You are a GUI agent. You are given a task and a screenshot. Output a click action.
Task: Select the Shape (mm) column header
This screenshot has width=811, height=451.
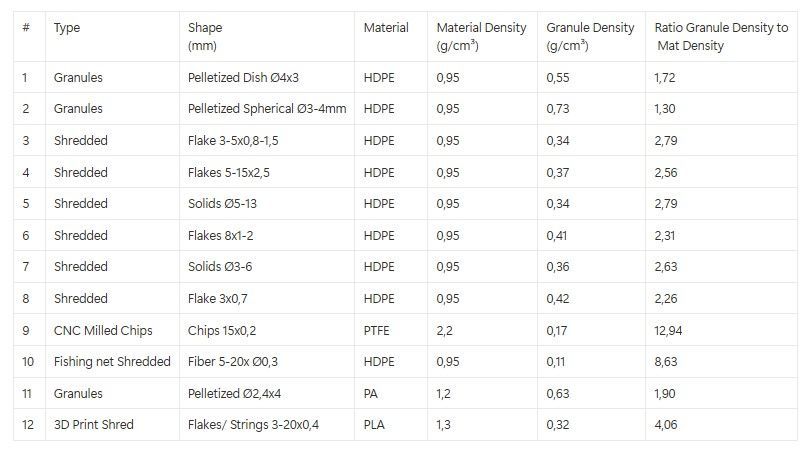(205, 36)
